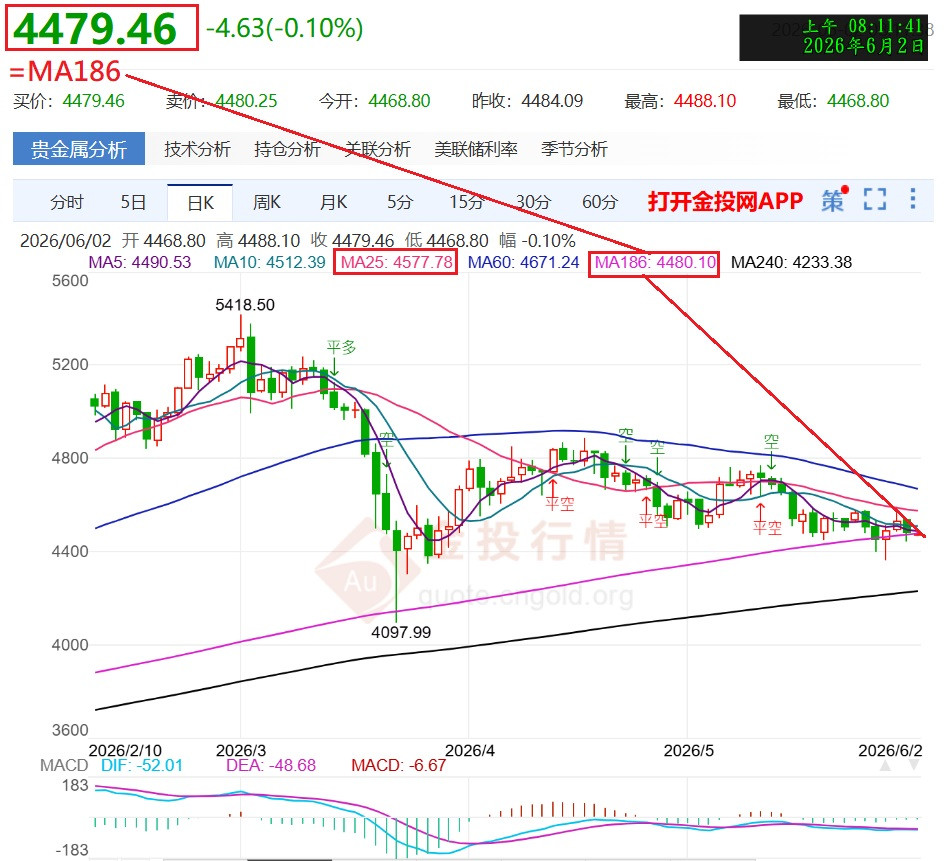Viewport: 947px width, 861px height.
Task: Click the 2026/6/2 date axis label
Action: pyautogui.click(x=890, y=751)
